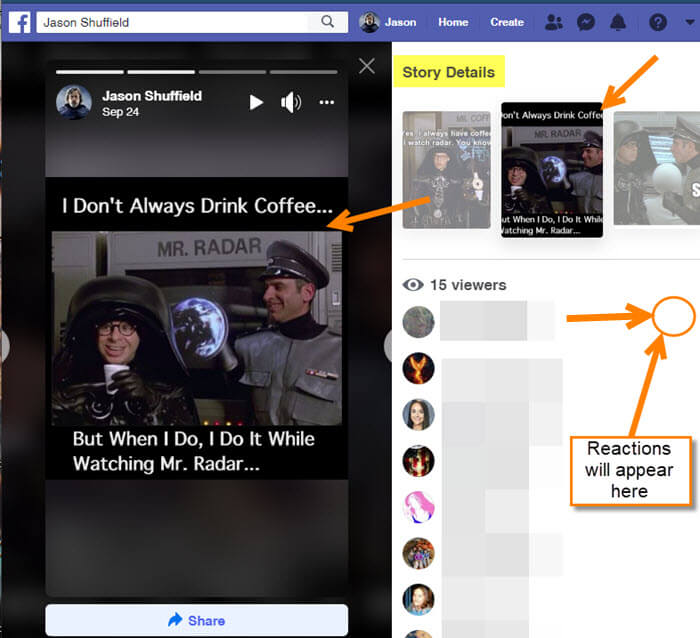The width and height of the screenshot is (700, 638).
Task: Open the Notifications bell icon
Action: click(x=618, y=22)
